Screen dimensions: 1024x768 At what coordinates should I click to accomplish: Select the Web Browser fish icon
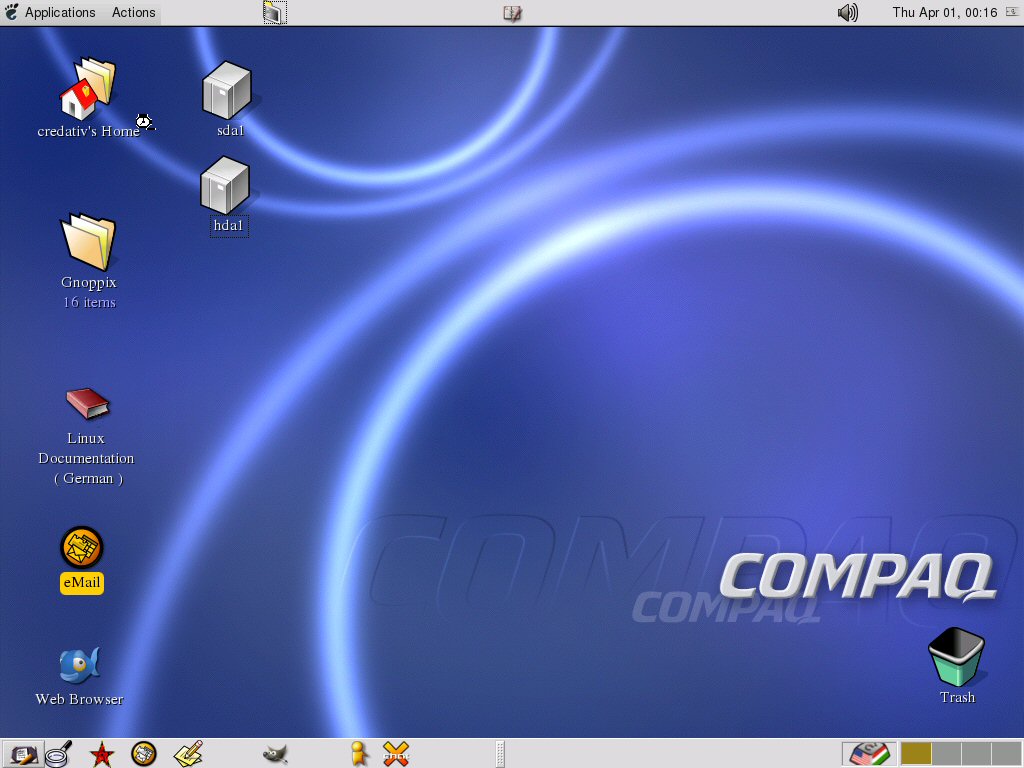coord(79,665)
